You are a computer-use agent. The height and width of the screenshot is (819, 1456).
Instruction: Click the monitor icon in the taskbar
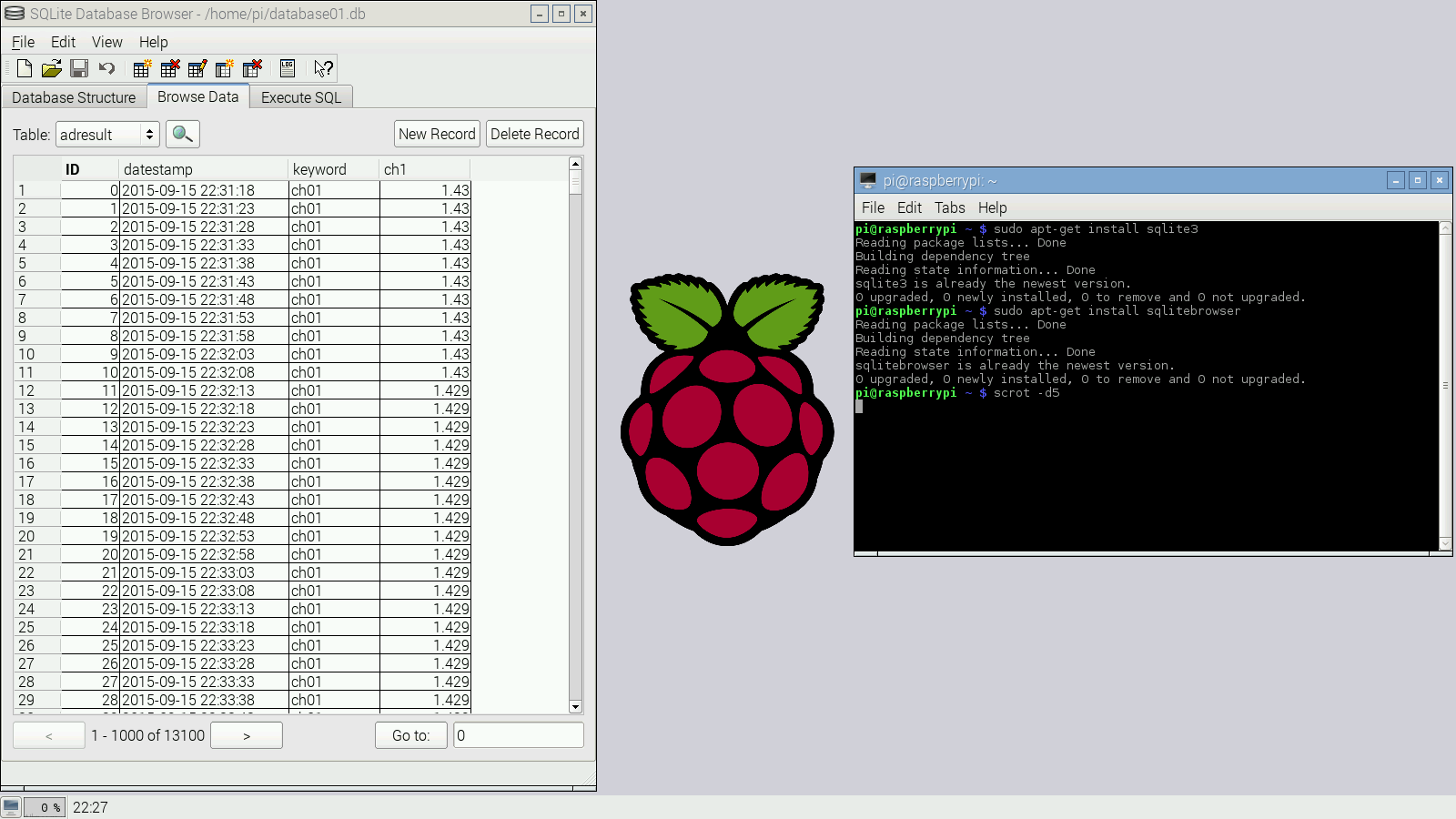coord(11,807)
